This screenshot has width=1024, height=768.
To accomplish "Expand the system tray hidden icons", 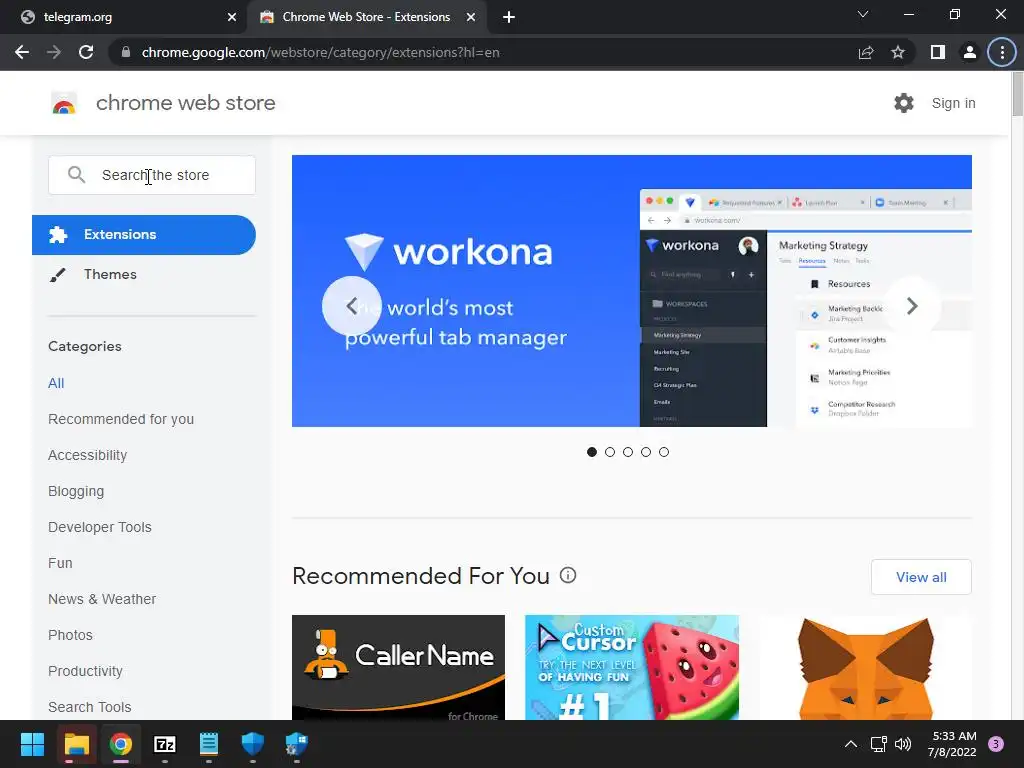I will [851, 744].
